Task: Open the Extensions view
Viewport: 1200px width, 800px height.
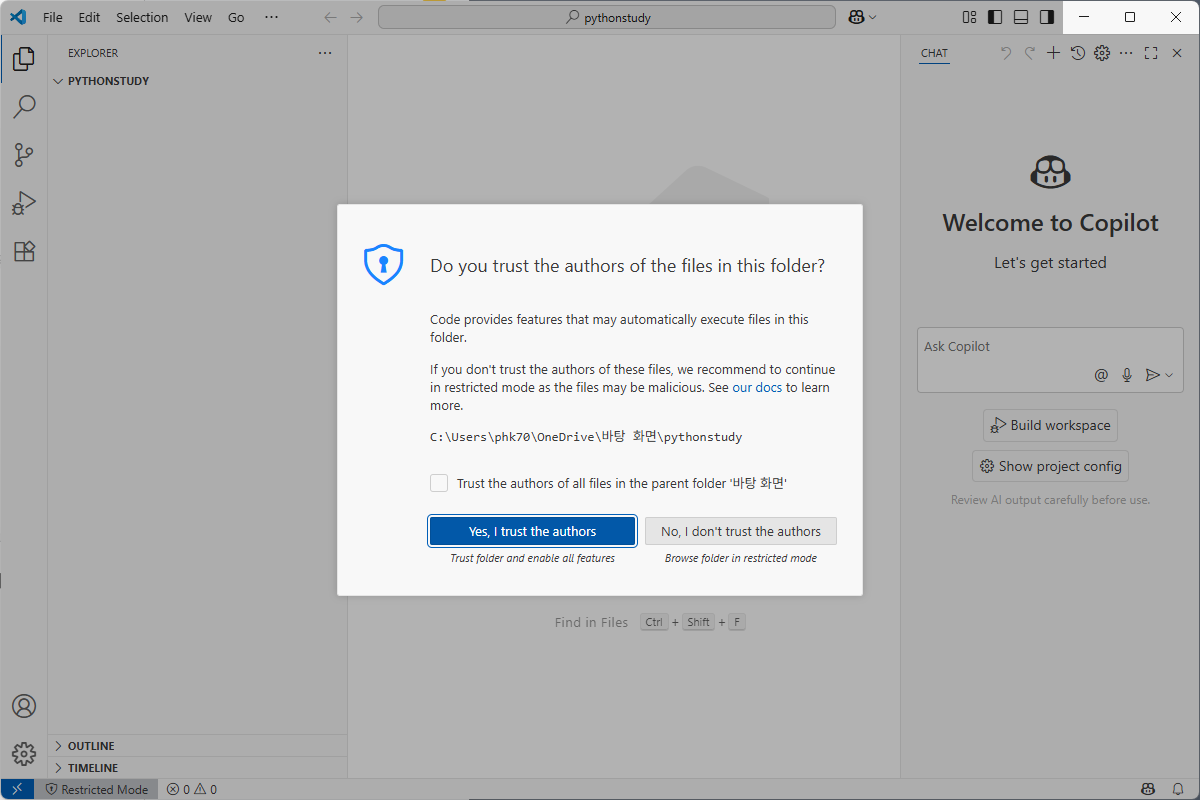Action: click(24, 251)
